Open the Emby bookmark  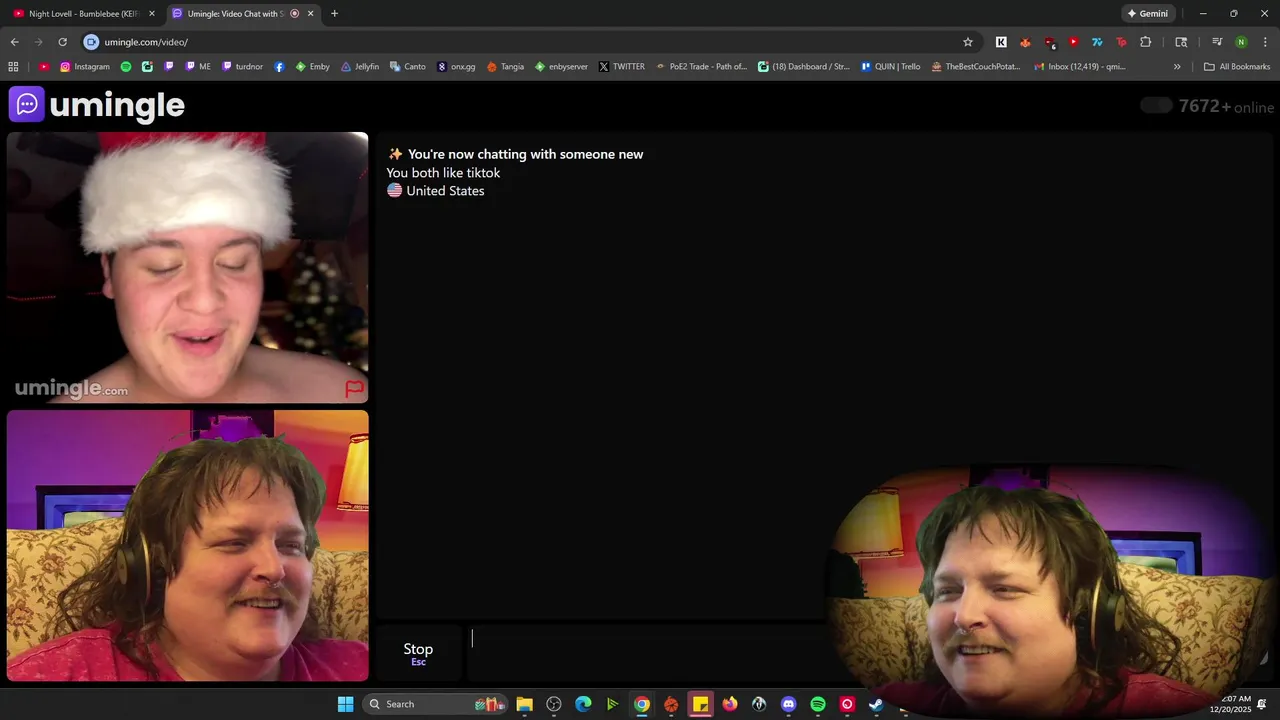[x=313, y=67]
